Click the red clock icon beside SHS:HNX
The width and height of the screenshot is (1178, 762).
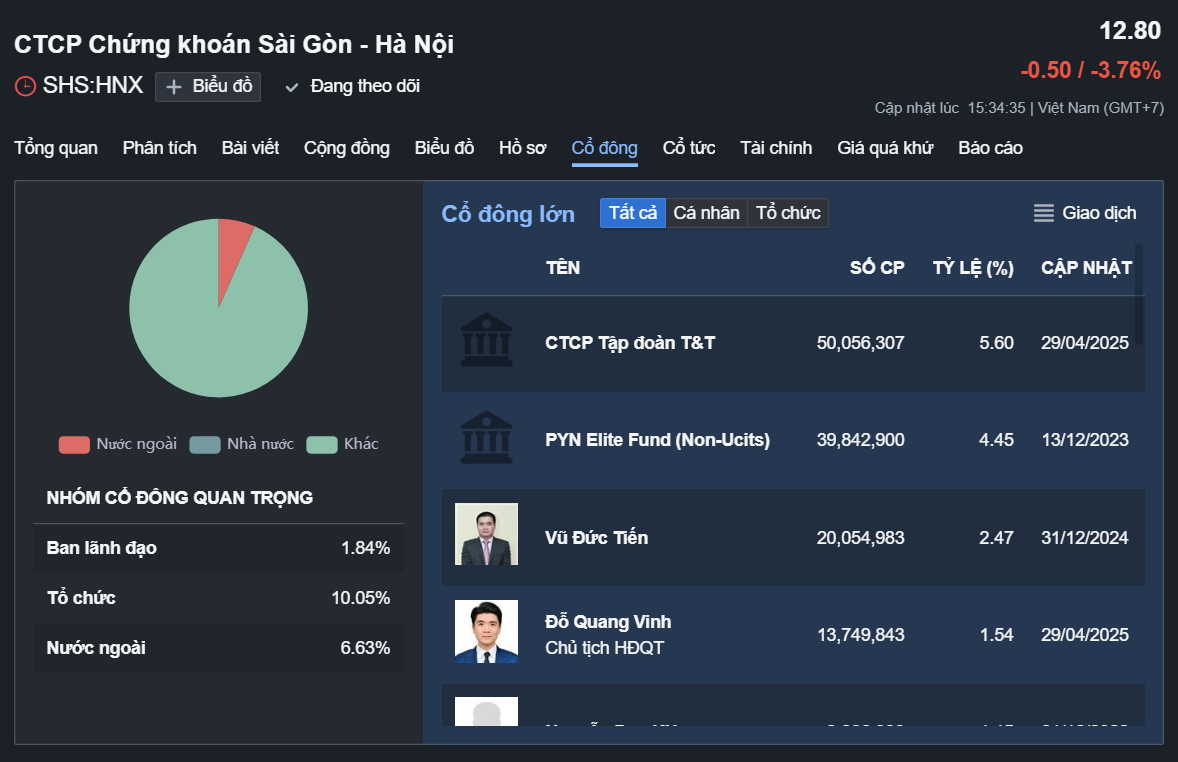[x=25, y=87]
